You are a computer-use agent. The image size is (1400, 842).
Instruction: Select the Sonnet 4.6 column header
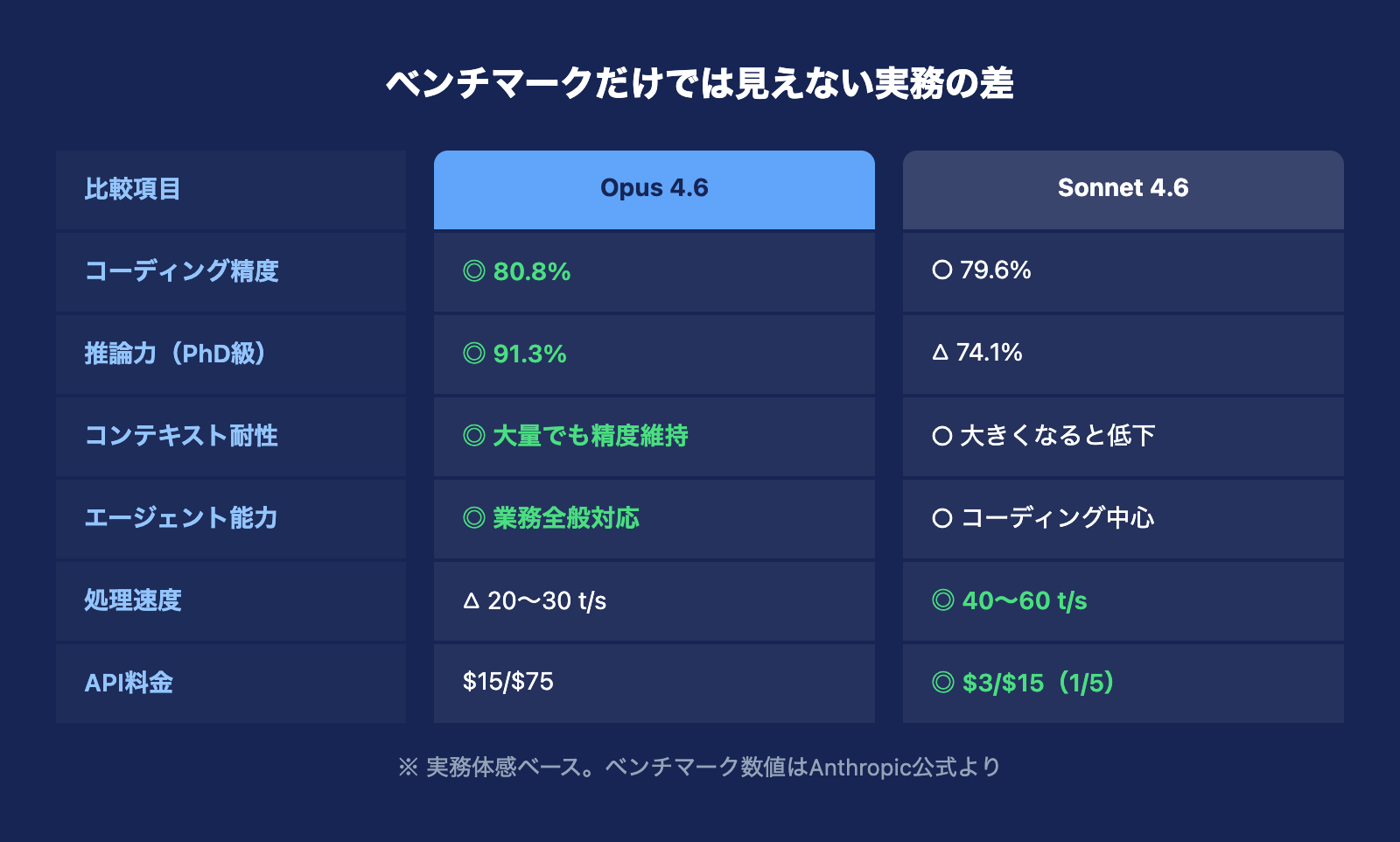point(1123,188)
